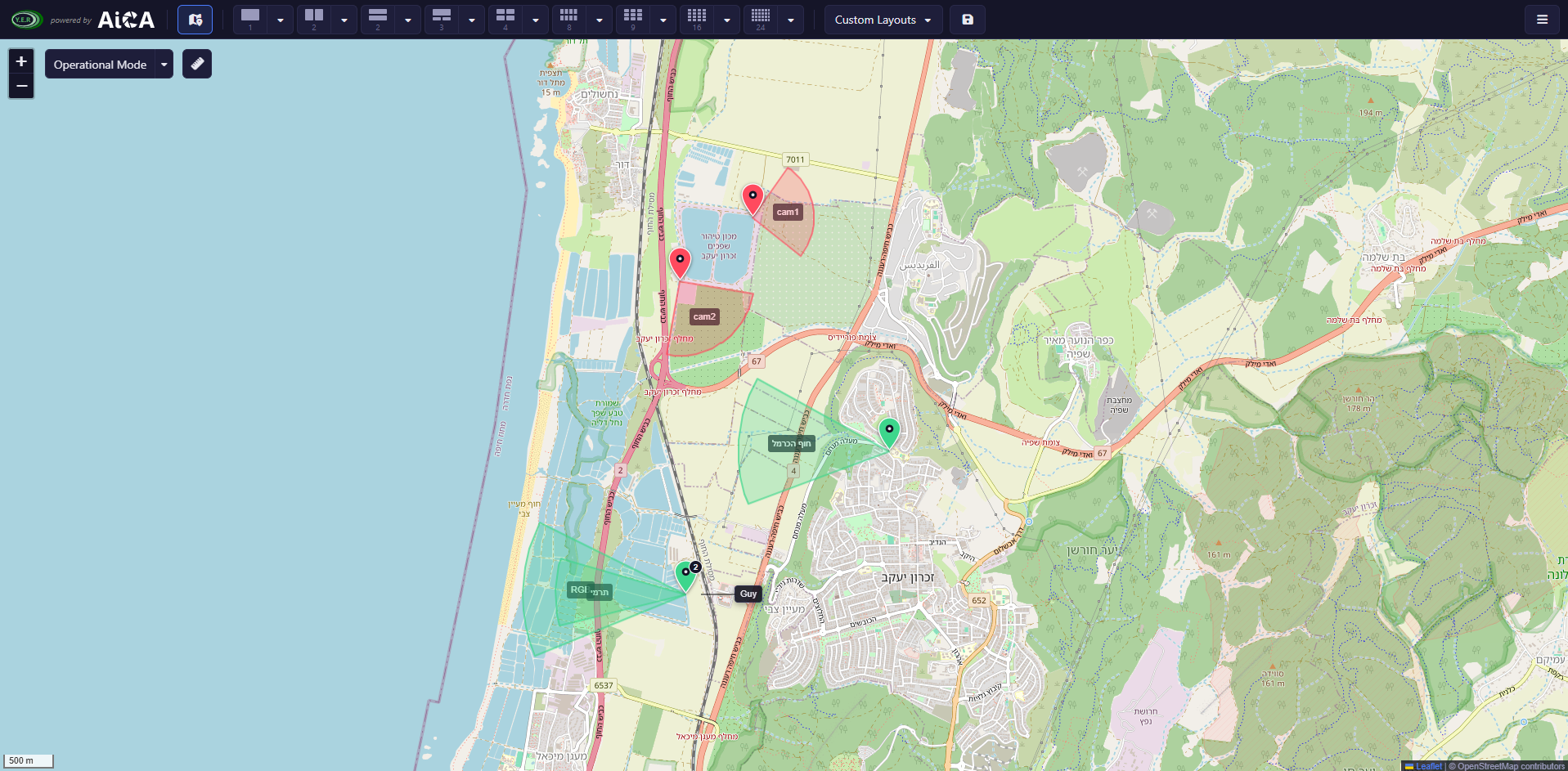Screen dimensions: 1568x771
Task: Expand dropdown arrow beside 9-pane layout
Action: (663, 20)
